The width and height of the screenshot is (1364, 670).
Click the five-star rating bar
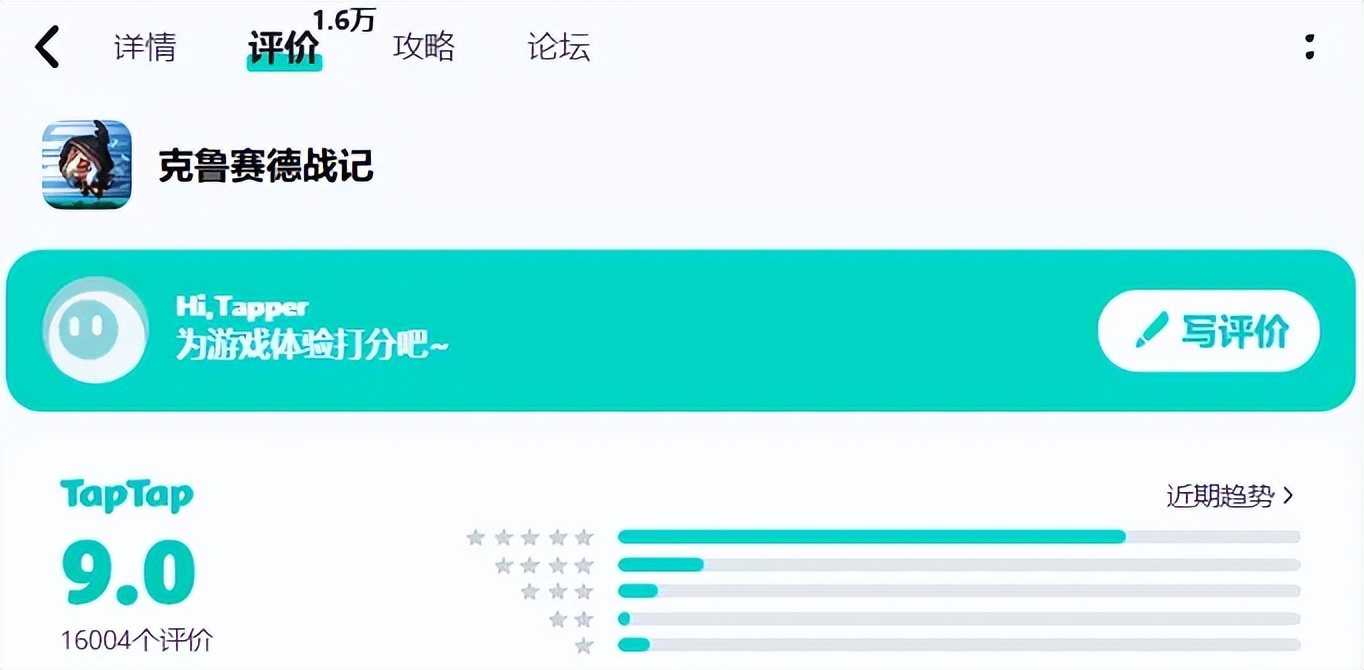point(958,537)
